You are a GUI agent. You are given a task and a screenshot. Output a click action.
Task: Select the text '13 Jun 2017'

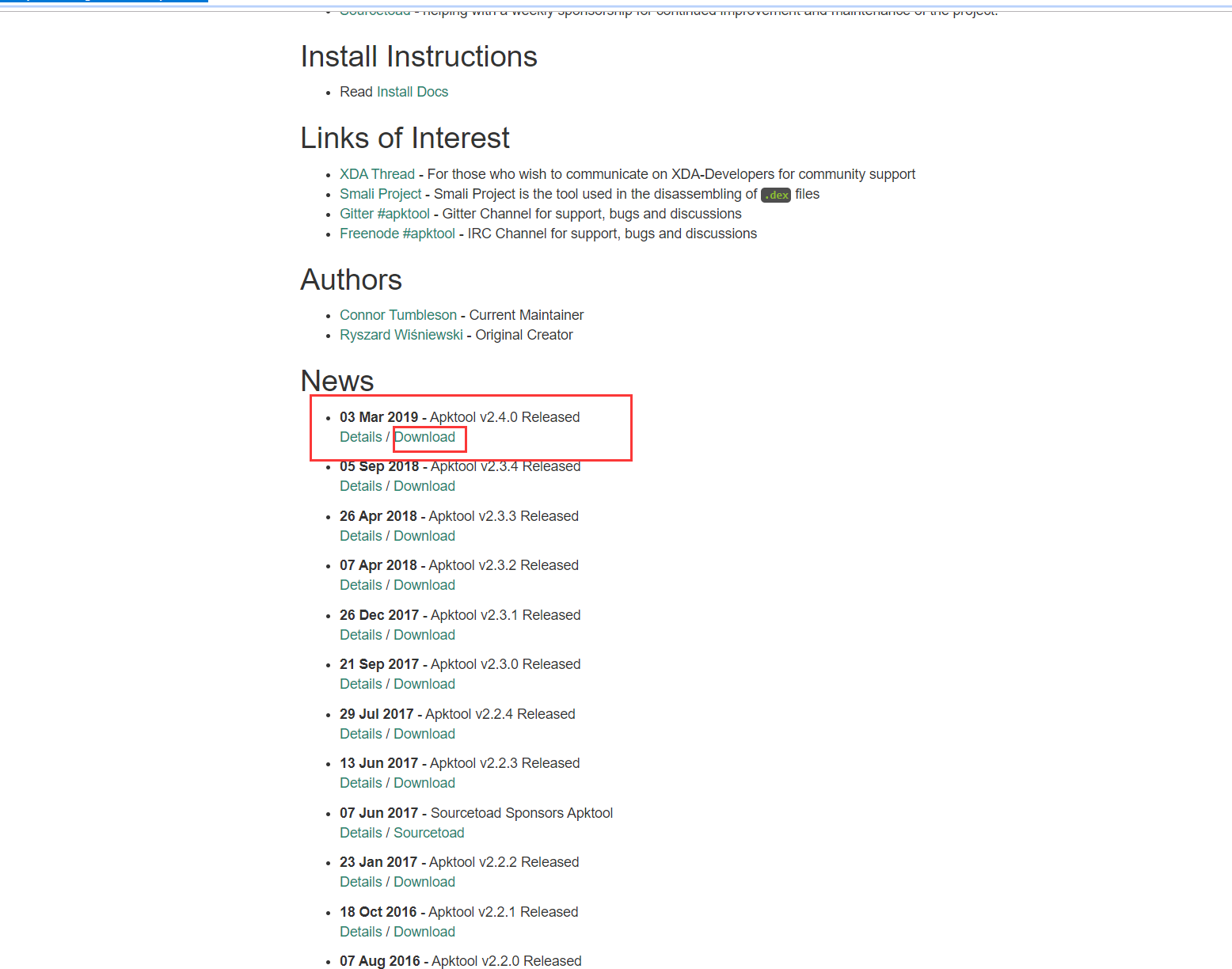pyautogui.click(x=379, y=763)
